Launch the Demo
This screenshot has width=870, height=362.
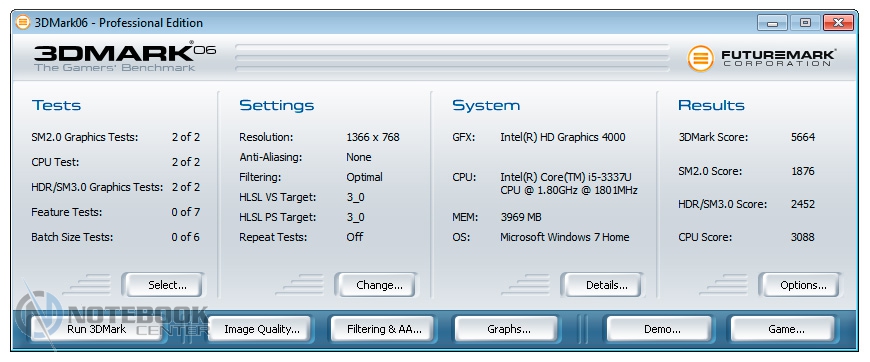[660, 329]
